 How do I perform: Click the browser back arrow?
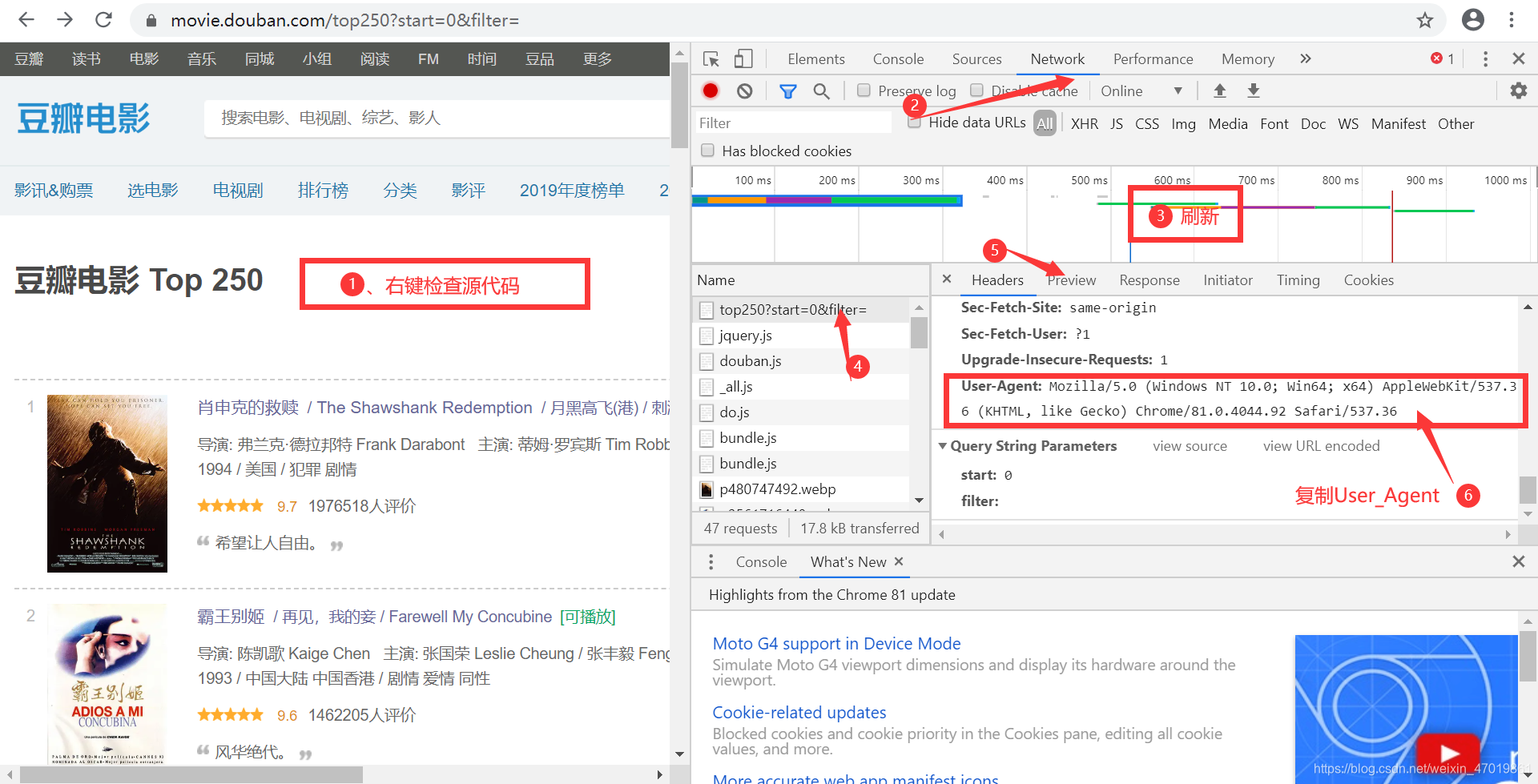pos(26,20)
